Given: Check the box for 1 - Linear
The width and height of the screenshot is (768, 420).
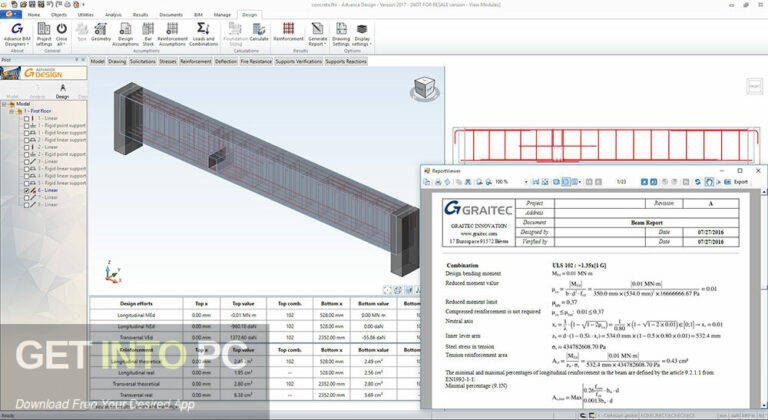Looking at the screenshot, I should point(27,119).
